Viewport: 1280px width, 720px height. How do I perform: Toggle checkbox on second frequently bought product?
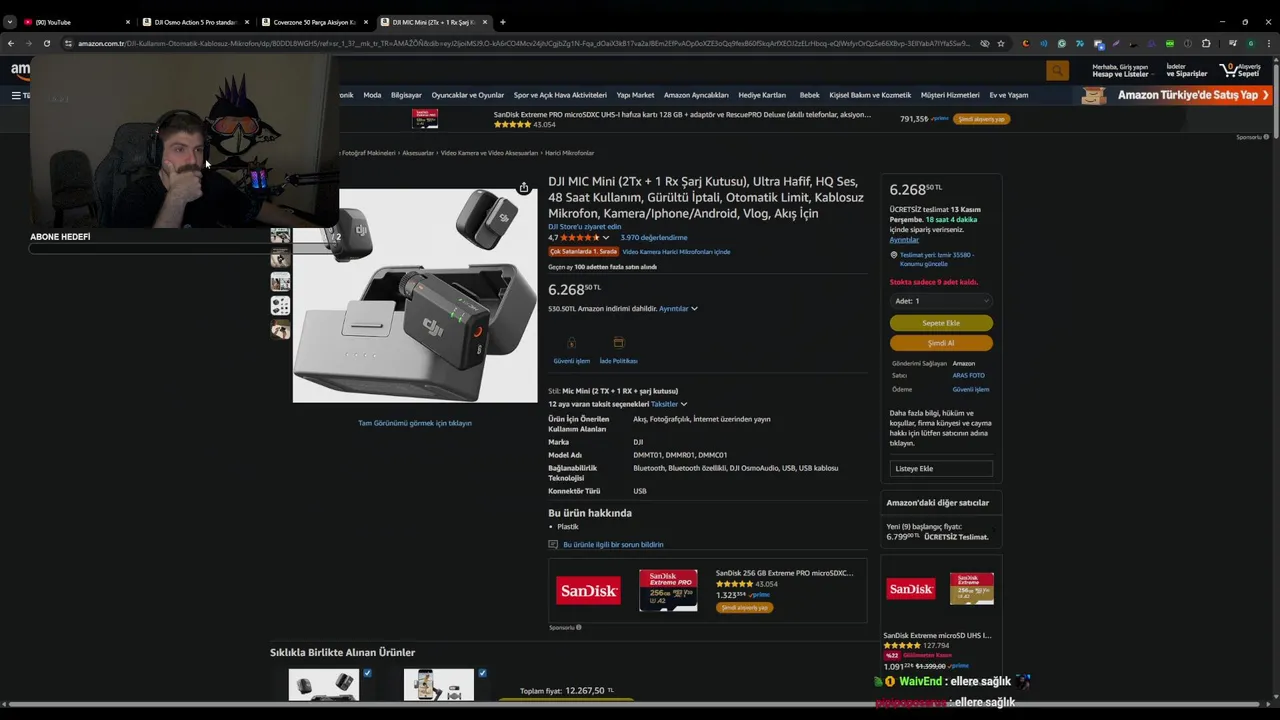point(482,673)
